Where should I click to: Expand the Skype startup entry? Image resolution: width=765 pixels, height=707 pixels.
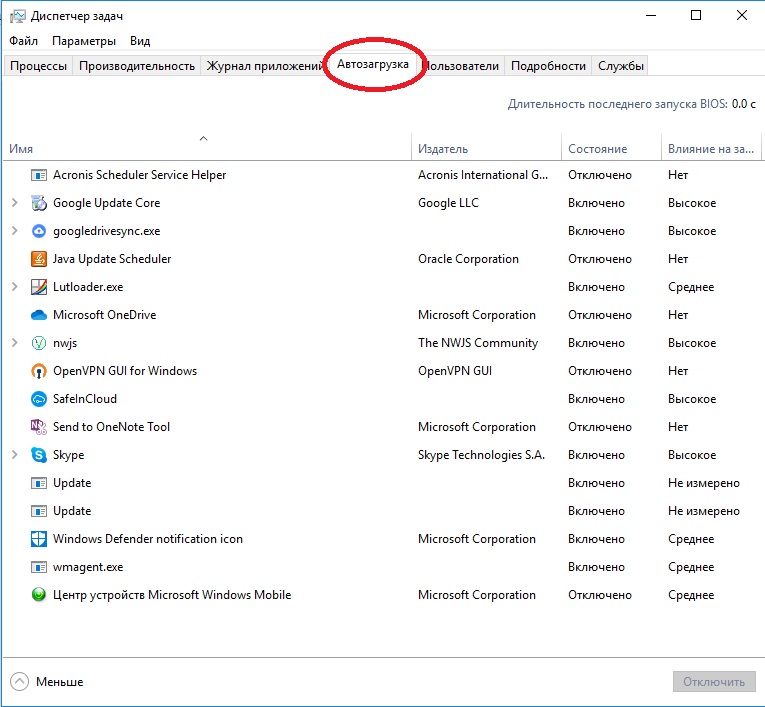coord(14,455)
